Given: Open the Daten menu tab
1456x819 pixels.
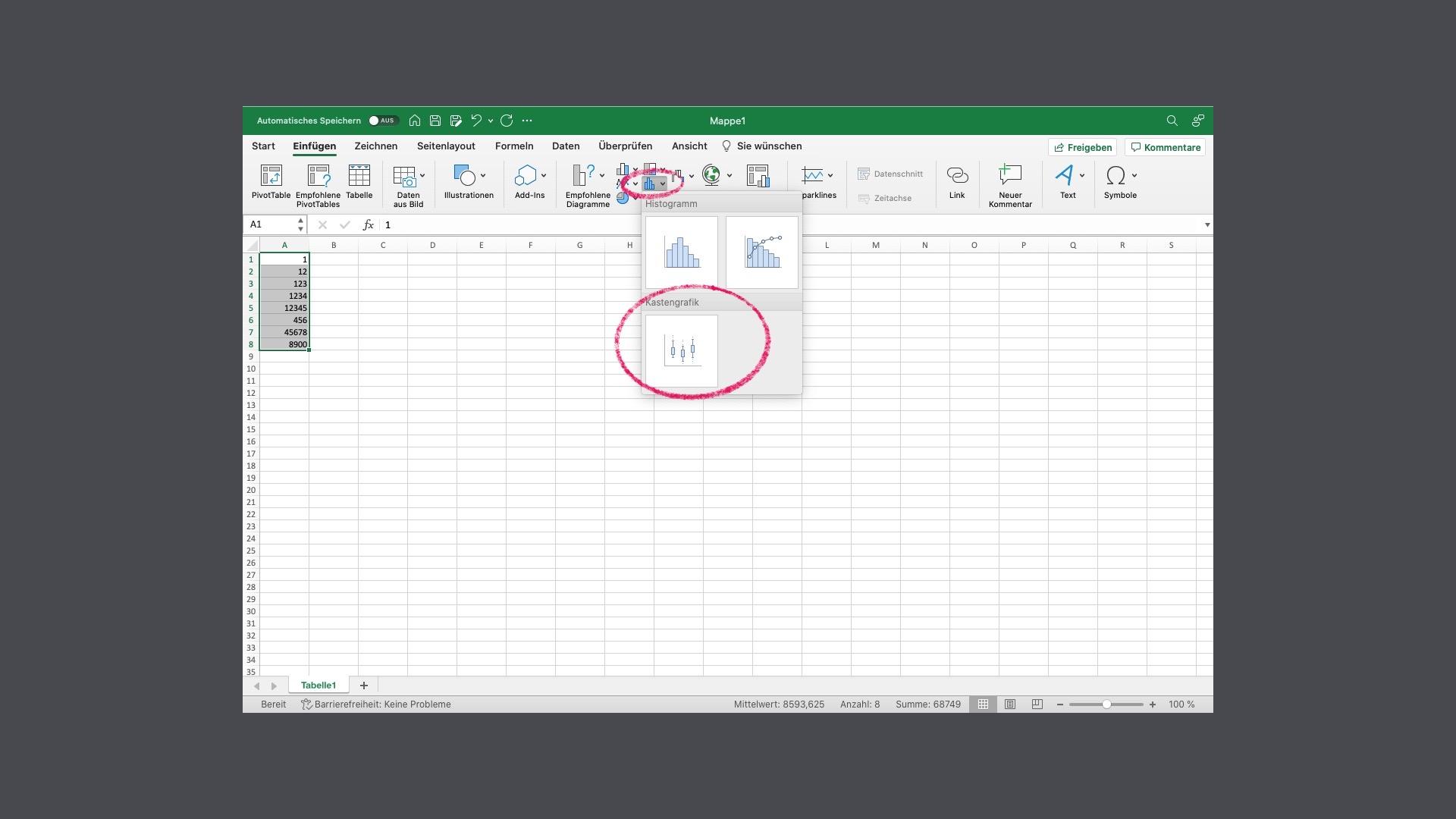Looking at the screenshot, I should coord(566,146).
